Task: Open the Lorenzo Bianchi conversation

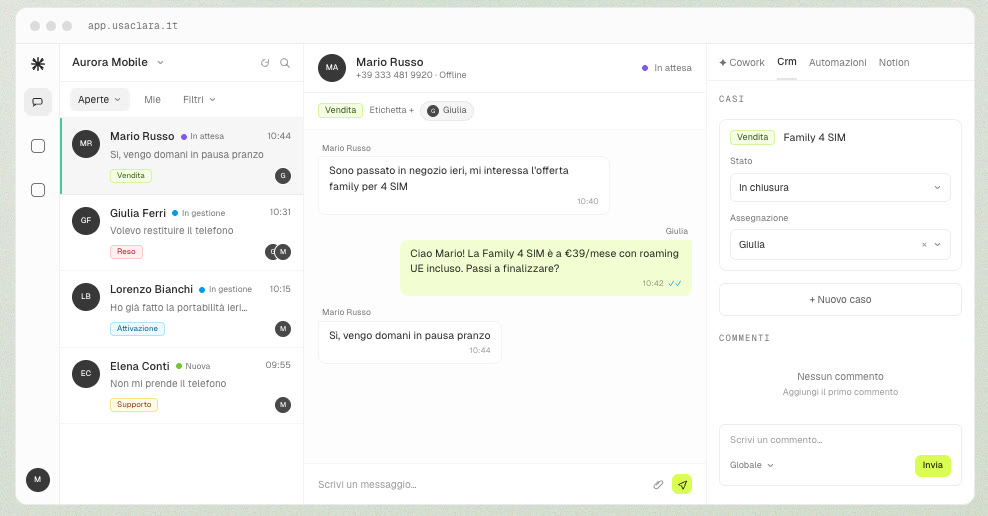Action: point(181,309)
